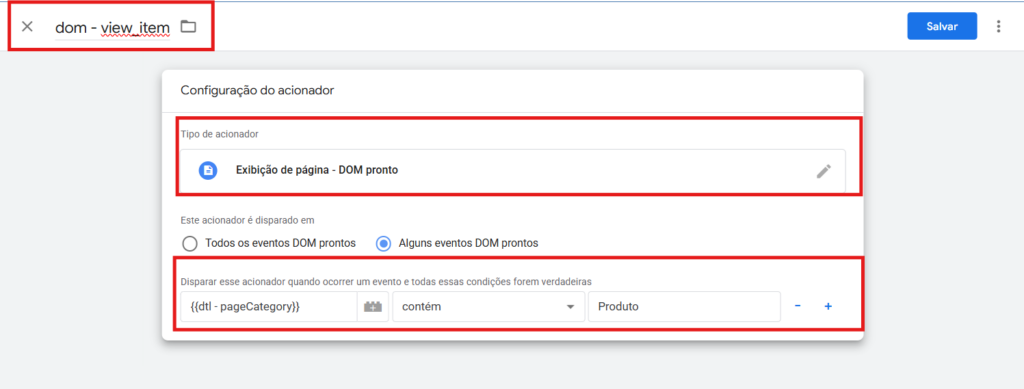Open the contém operator dropdown
This screenshot has height=389, width=1024.
pos(488,306)
